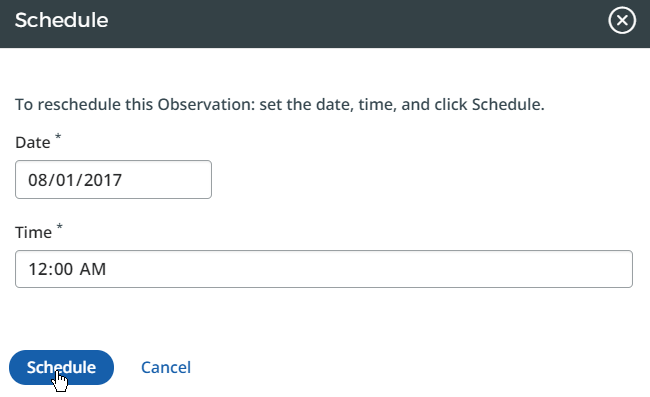Viewport: 650px width, 397px height.
Task: Select the minutes 00 in the time field
Action: tap(63, 269)
